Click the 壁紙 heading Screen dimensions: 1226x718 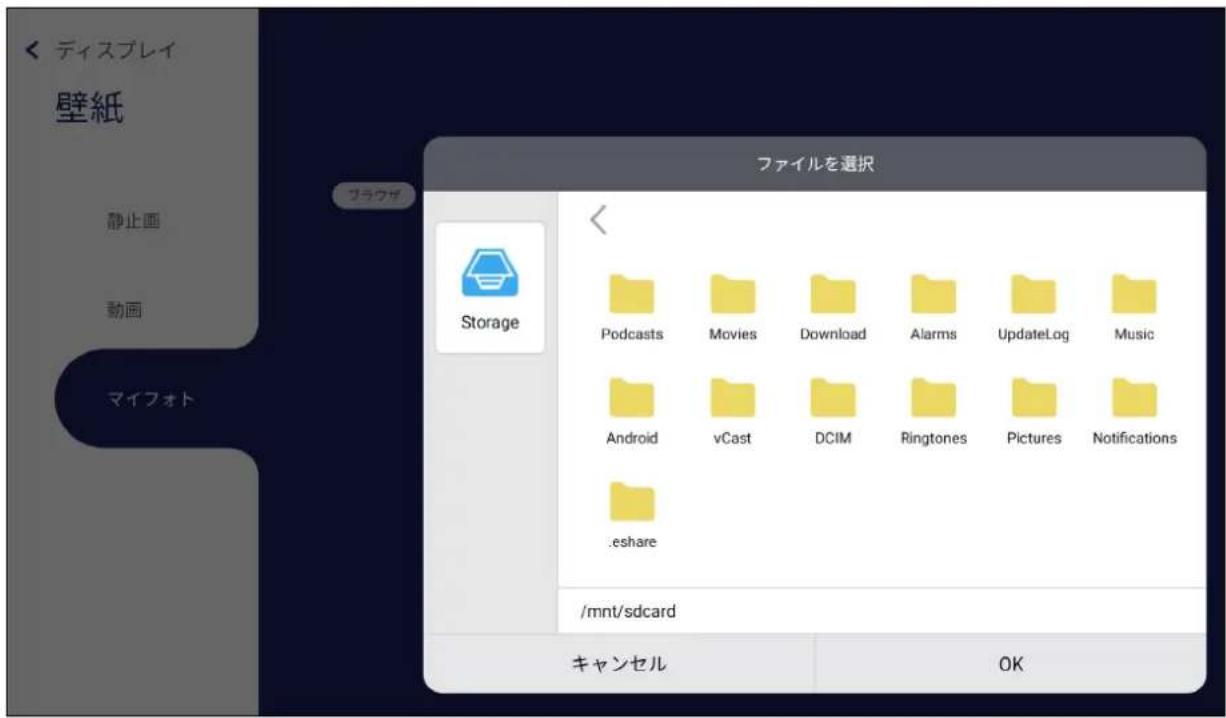tap(90, 108)
